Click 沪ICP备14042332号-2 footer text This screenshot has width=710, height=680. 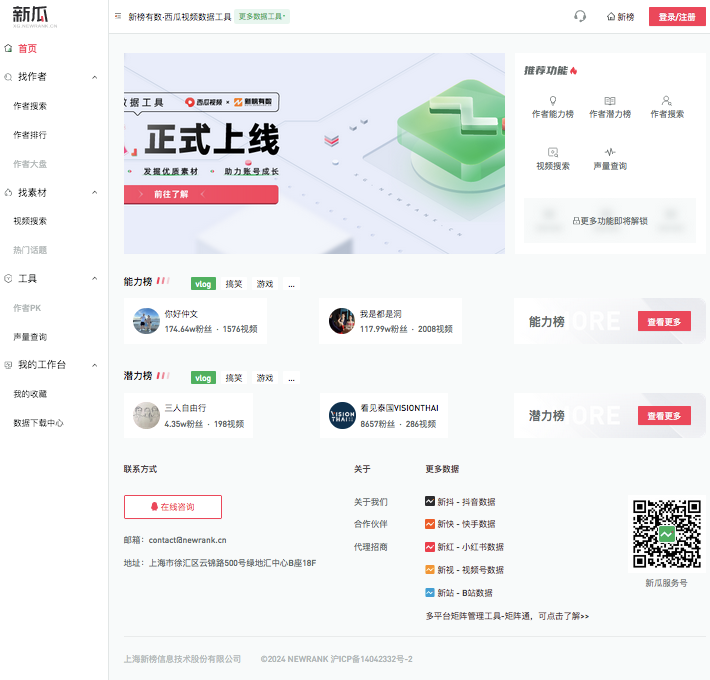pos(371,659)
